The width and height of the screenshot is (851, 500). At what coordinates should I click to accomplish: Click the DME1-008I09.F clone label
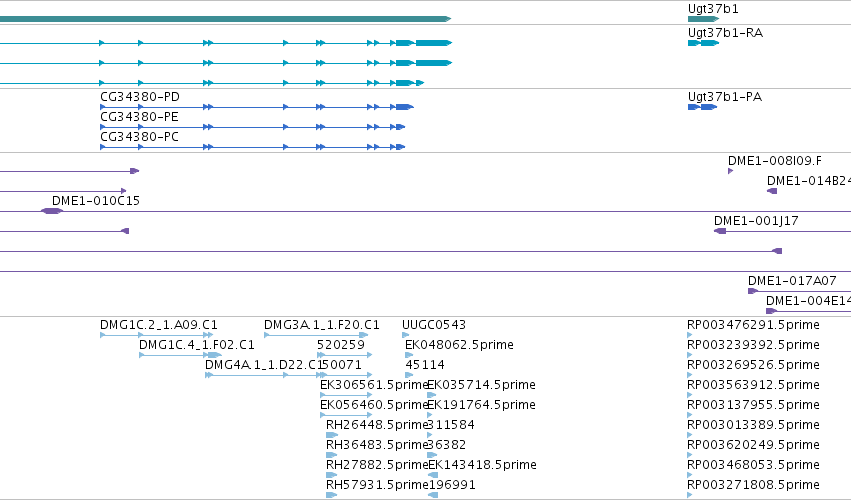[x=774, y=161]
